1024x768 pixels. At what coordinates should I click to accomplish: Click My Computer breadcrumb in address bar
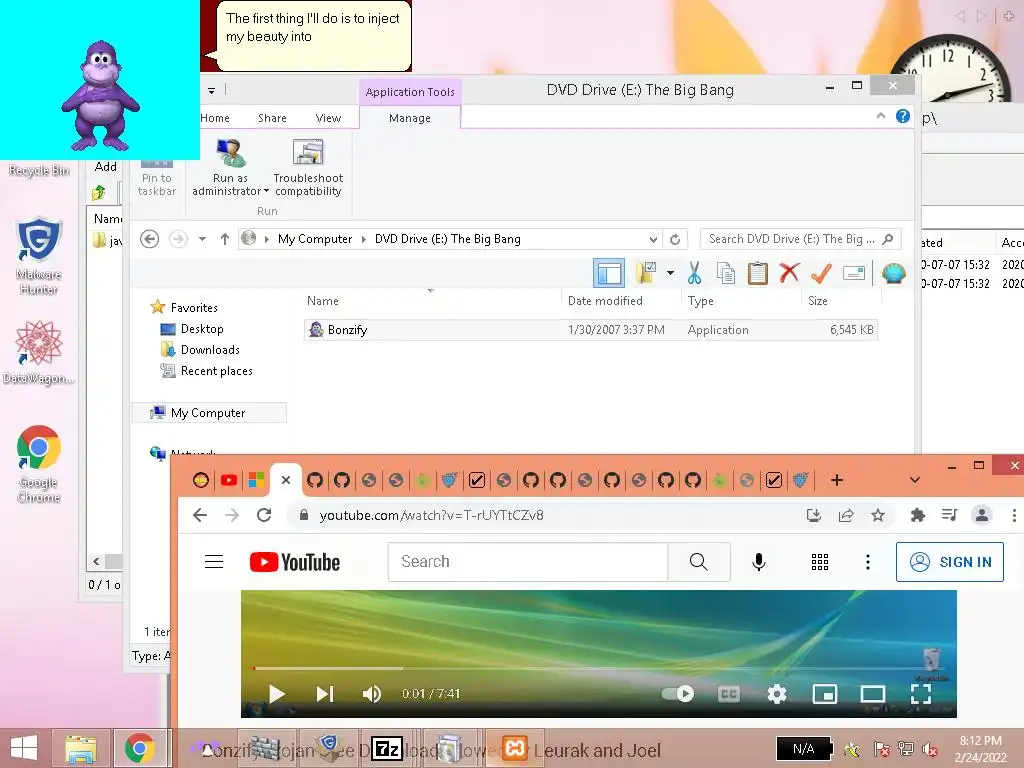[315, 239]
